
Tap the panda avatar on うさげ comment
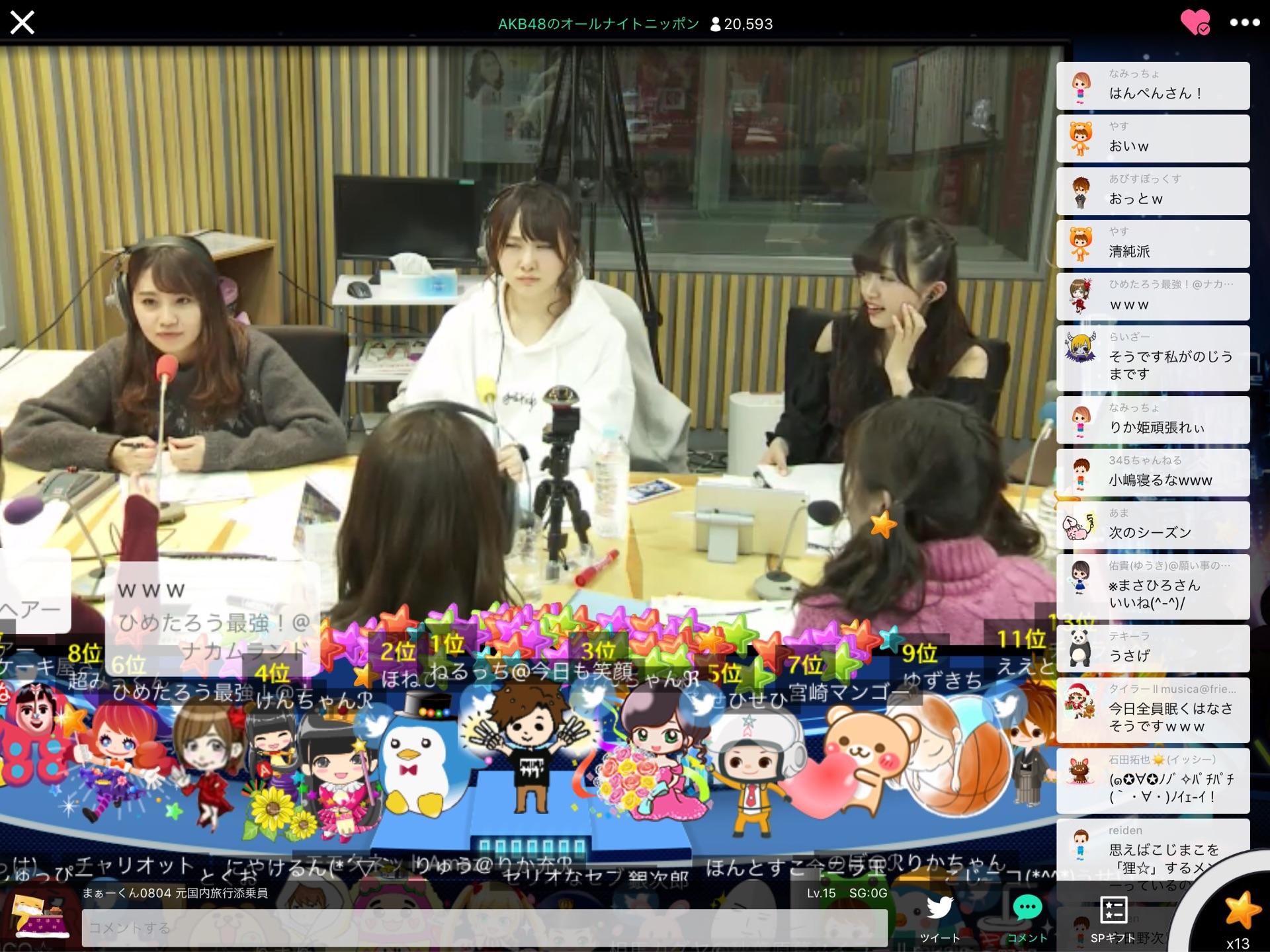point(1080,649)
